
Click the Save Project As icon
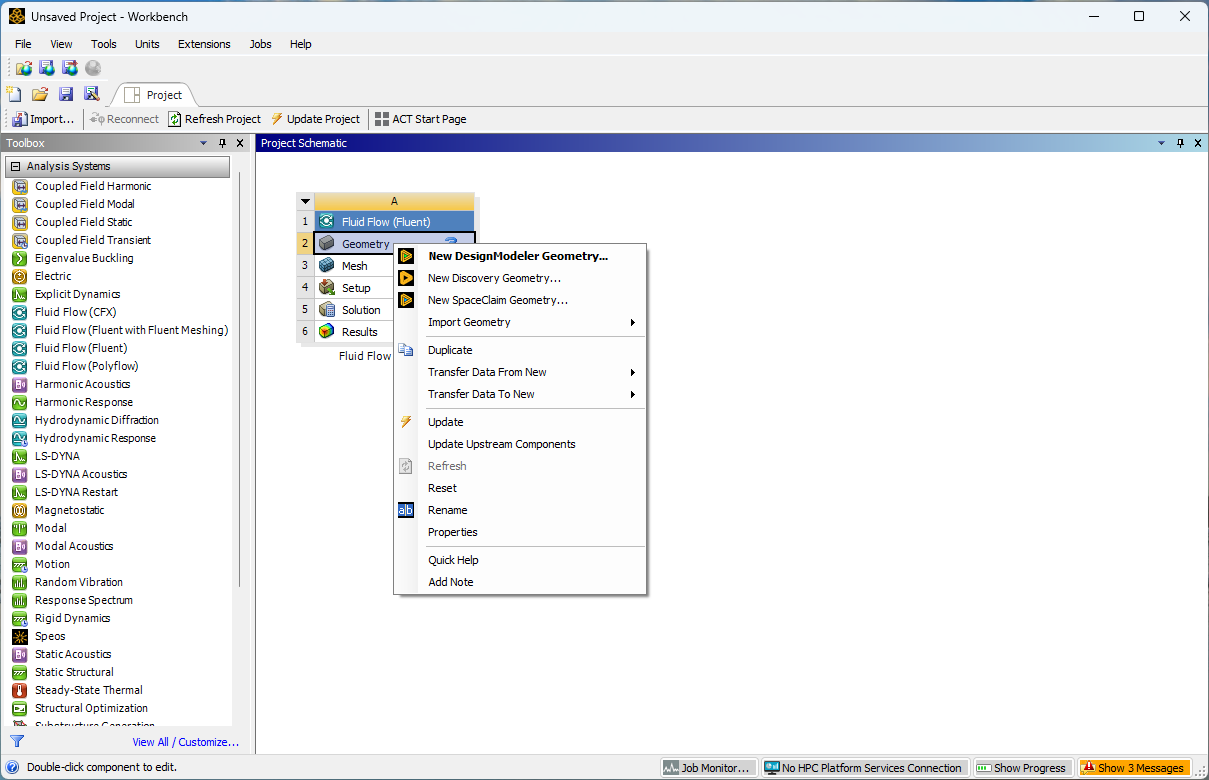coord(92,94)
